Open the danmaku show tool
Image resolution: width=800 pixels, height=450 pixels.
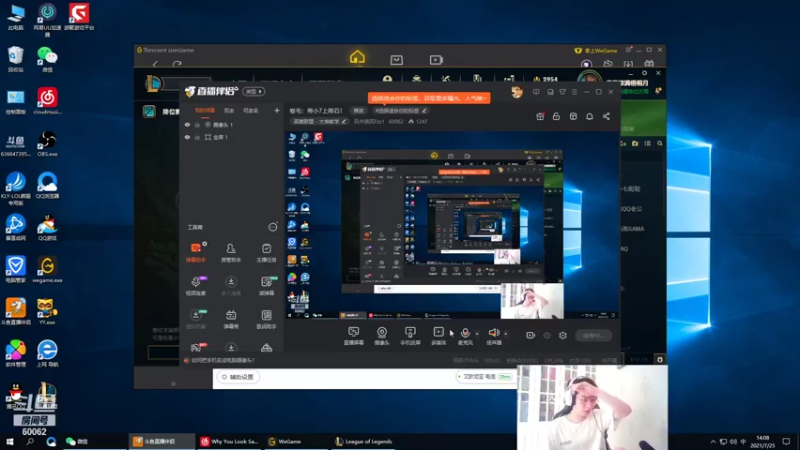tap(231, 319)
